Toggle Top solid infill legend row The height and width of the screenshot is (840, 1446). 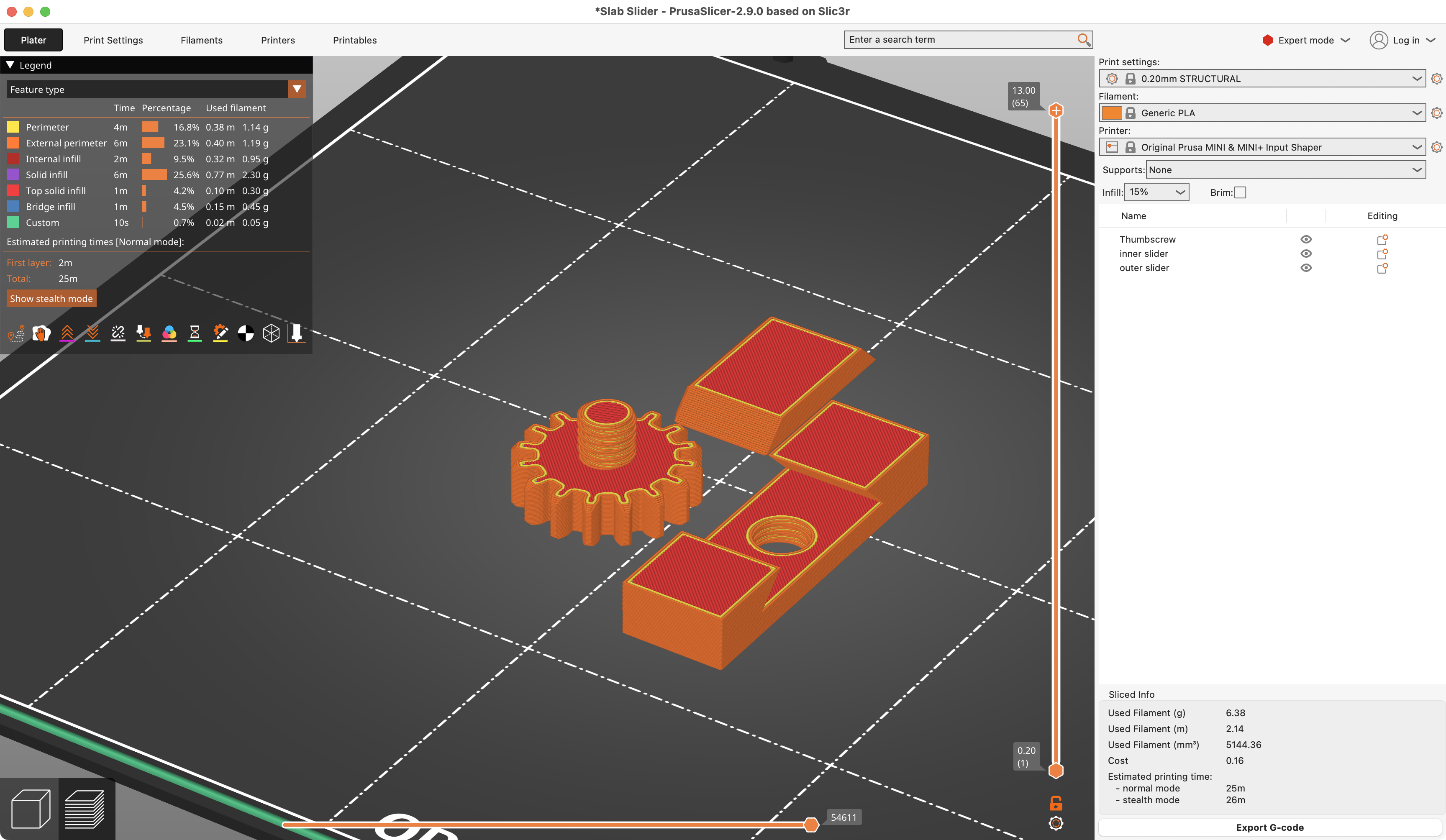(x=156, y=190)
